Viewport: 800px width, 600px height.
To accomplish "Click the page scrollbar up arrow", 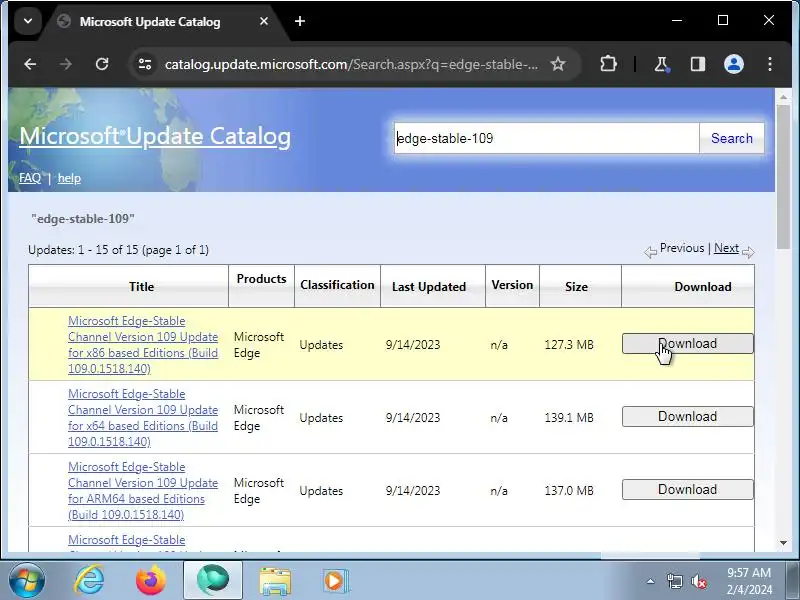I will click(783, 96).
